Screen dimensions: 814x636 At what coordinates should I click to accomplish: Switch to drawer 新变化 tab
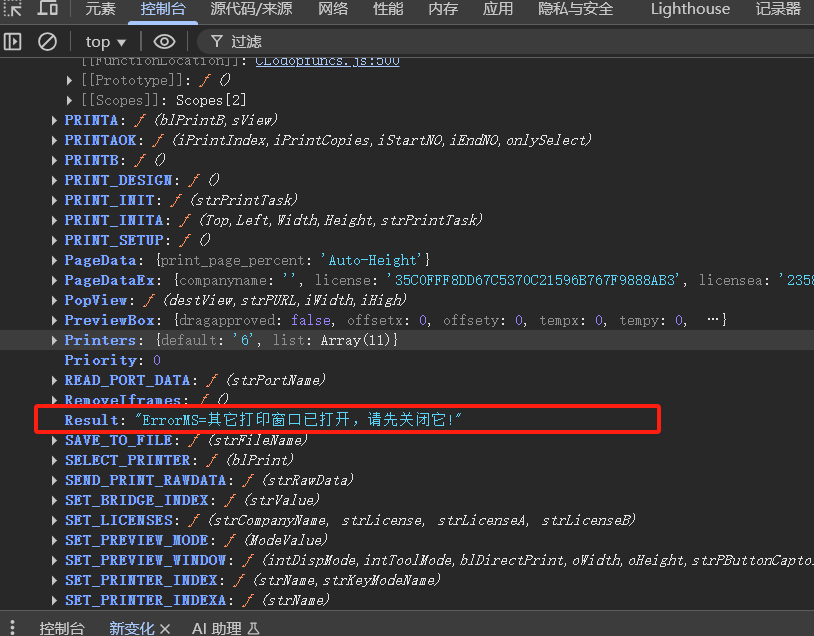[x=131, y=628]
